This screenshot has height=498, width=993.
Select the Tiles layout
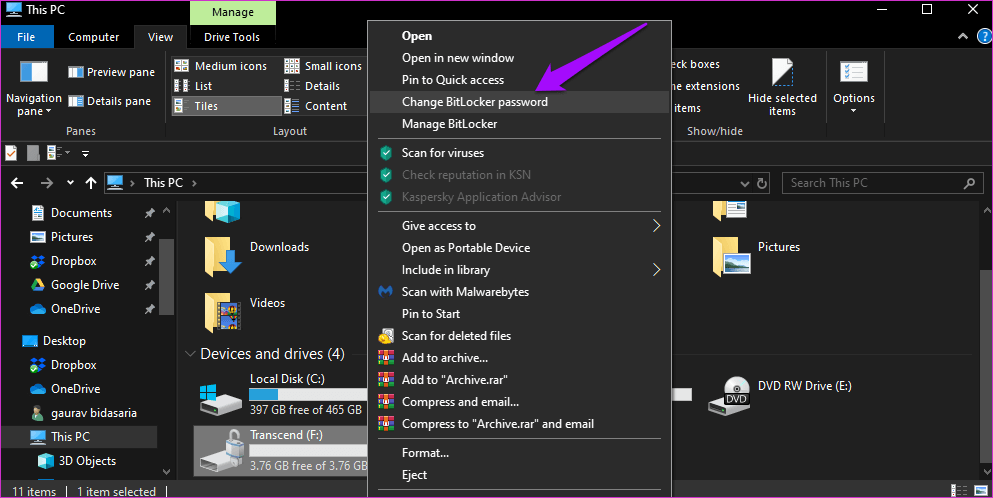(x=227, y=106)
